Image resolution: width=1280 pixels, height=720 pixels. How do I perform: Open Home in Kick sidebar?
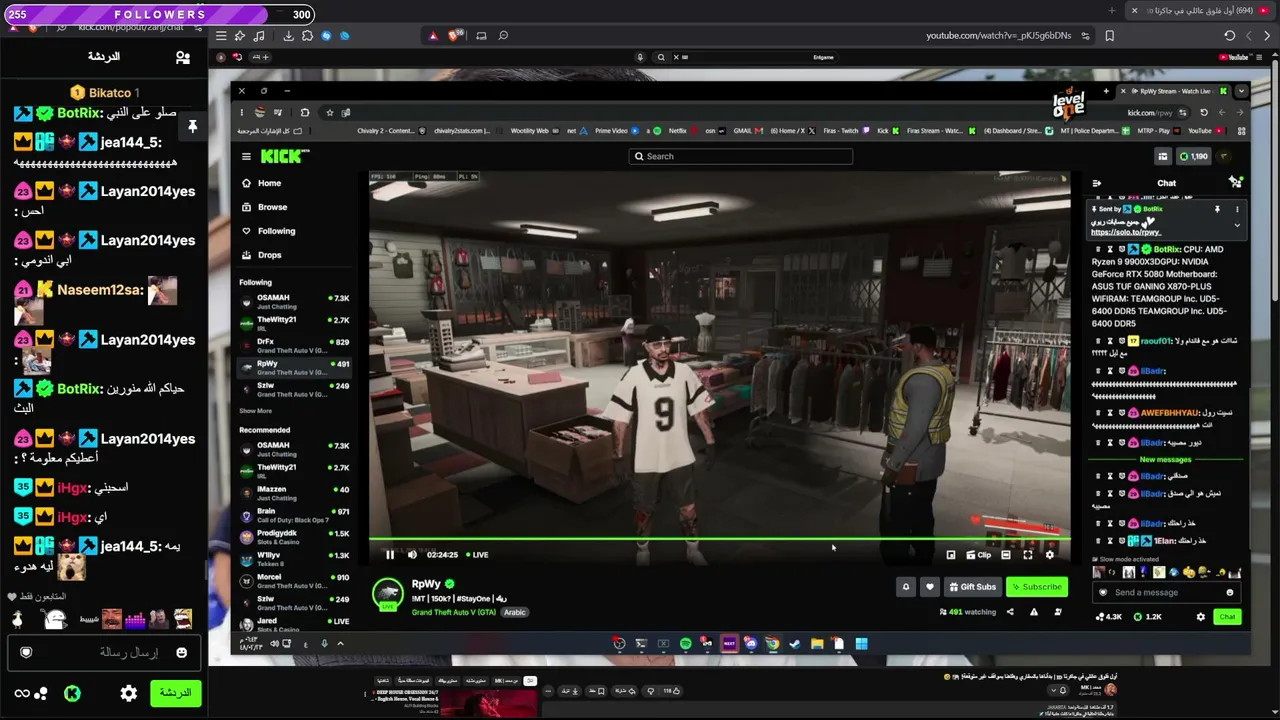click(x=262, y=183)
